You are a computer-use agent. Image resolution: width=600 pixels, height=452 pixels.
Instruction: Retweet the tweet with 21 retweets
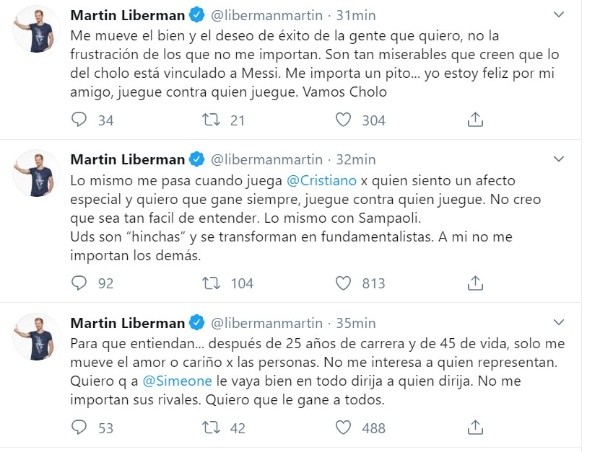(210, 121)
